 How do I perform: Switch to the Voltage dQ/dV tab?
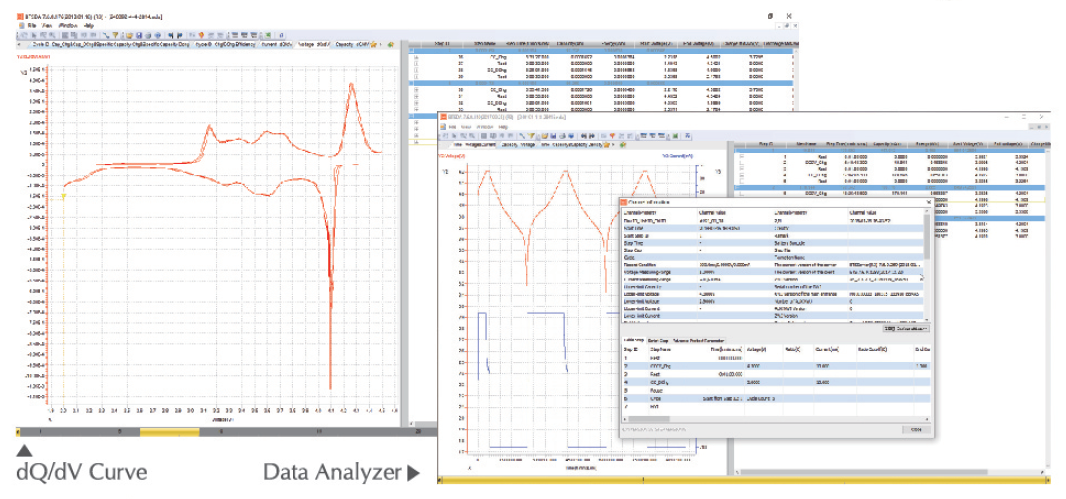coord(313,45)
